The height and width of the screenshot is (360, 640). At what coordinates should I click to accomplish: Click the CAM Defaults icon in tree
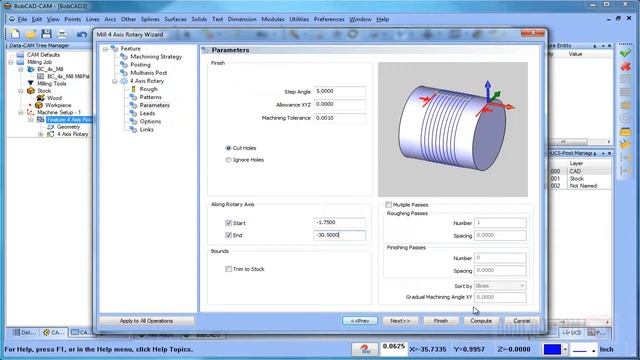point(20,55)
